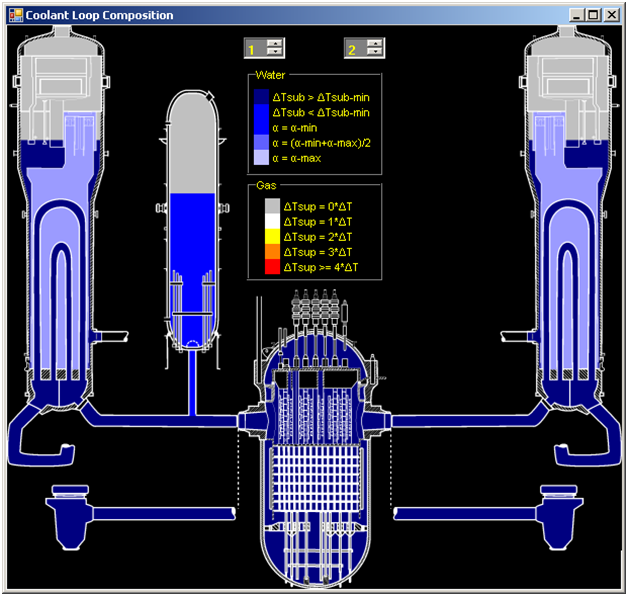Decrease loop 1 spinner value with down arrow

[275, 52]
